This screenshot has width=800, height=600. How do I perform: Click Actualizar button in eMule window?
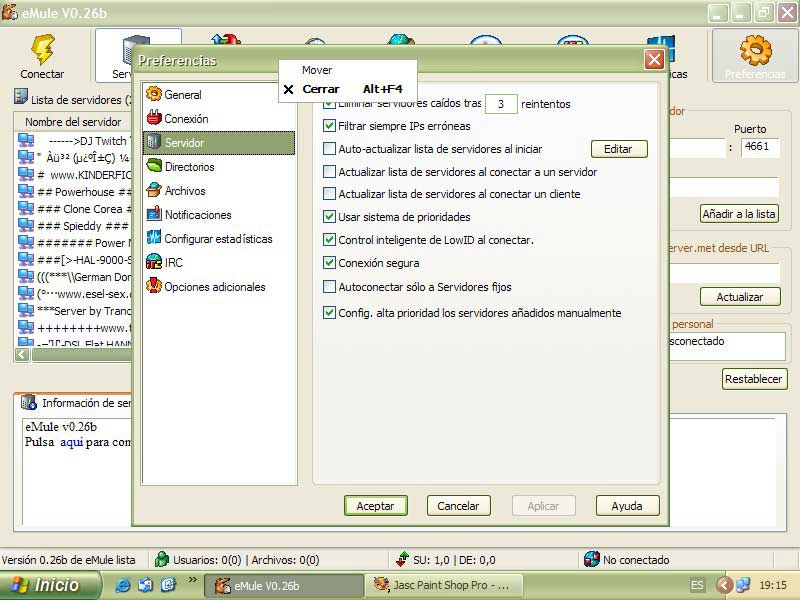[x=740, y=297]
